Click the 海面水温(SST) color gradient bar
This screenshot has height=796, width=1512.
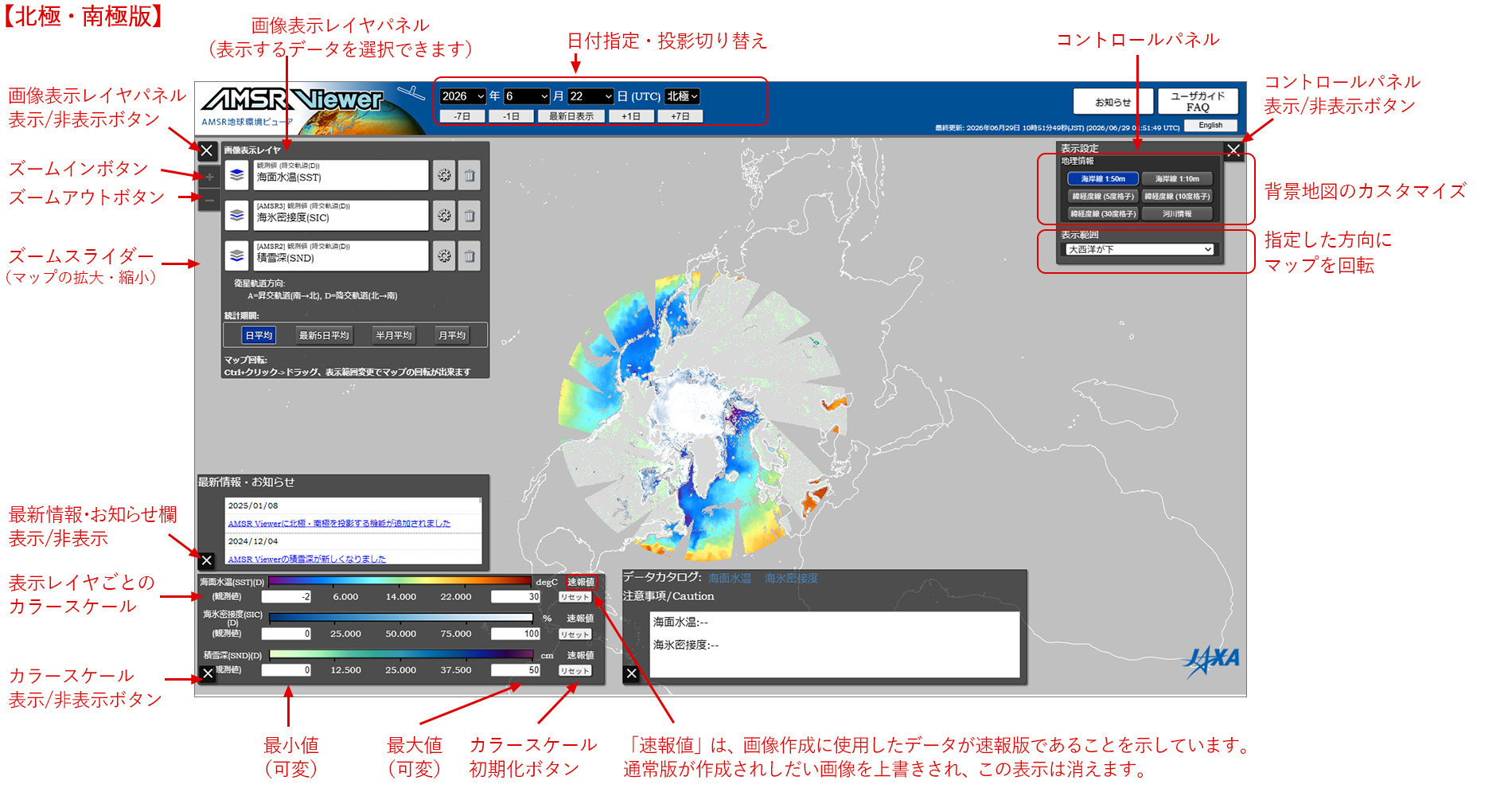400,581
